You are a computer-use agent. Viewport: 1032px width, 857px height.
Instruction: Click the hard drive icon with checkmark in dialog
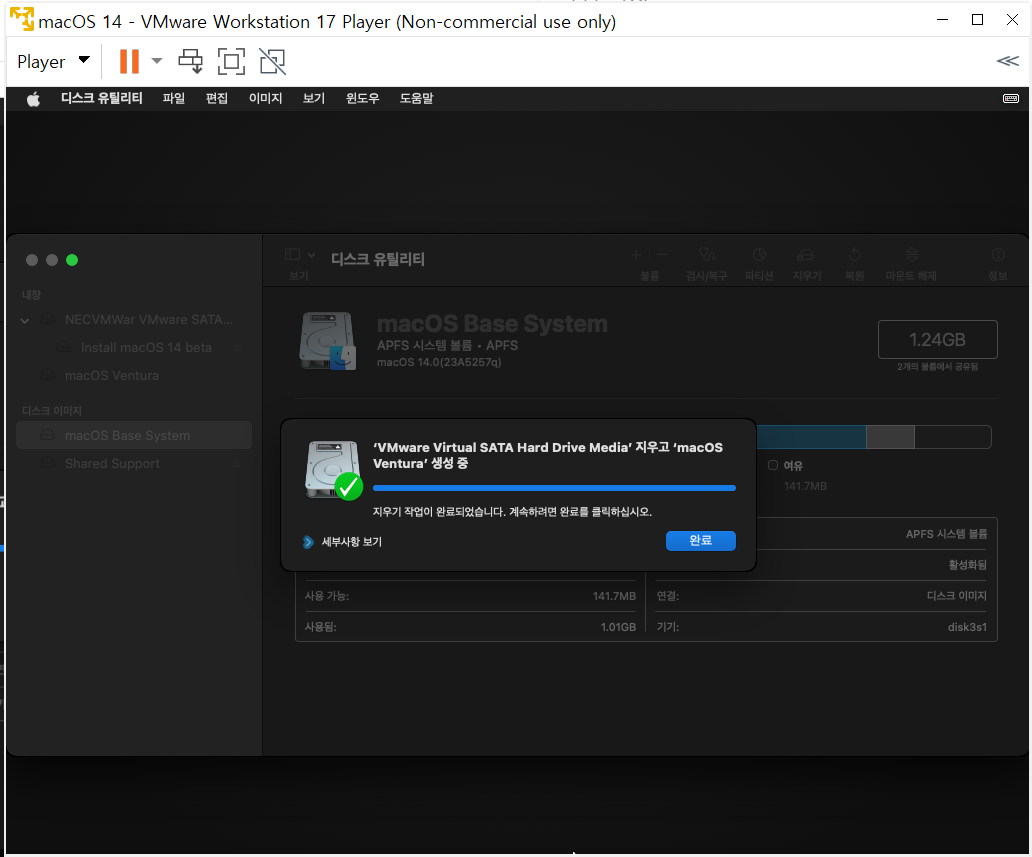(x=334, y=470)
